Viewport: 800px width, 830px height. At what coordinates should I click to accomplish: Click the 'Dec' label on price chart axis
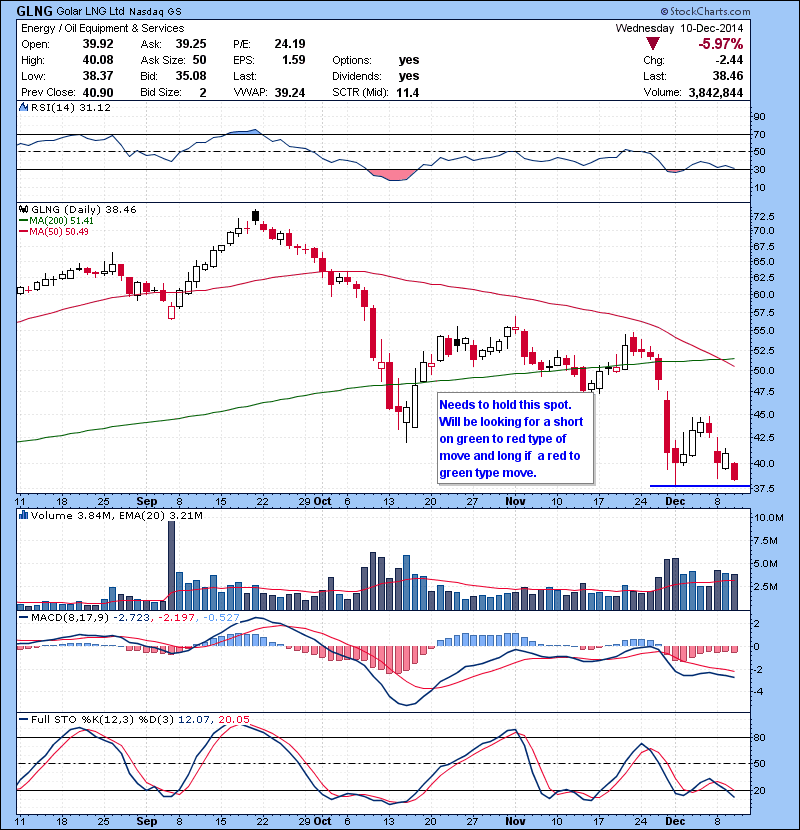click(x=676, y=501)
